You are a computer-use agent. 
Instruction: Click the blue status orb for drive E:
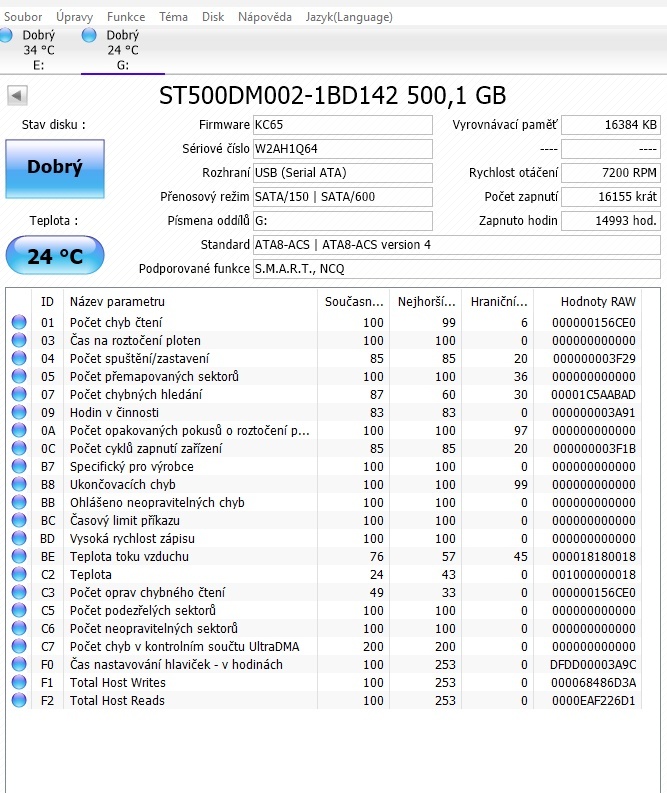(6, 35)
